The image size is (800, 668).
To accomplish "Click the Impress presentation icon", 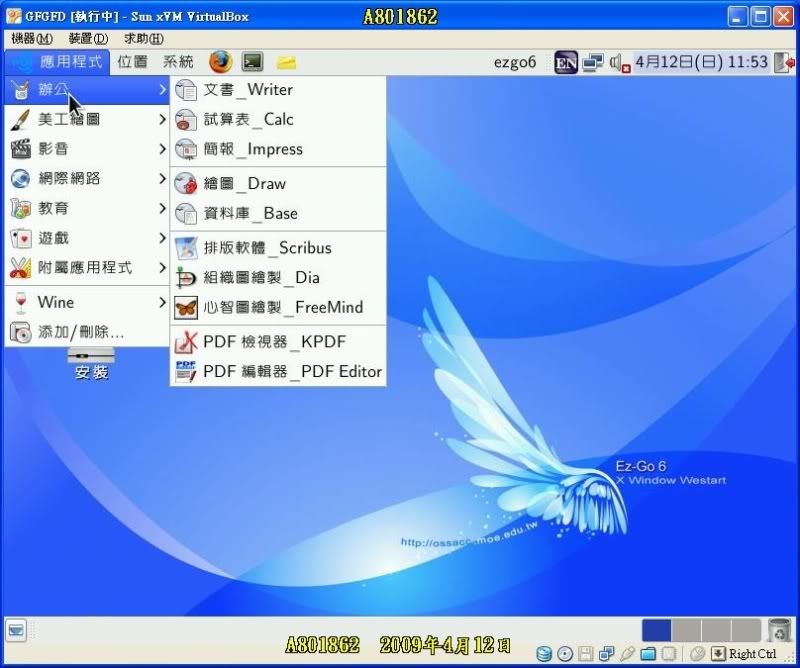I will click(186, 149).
